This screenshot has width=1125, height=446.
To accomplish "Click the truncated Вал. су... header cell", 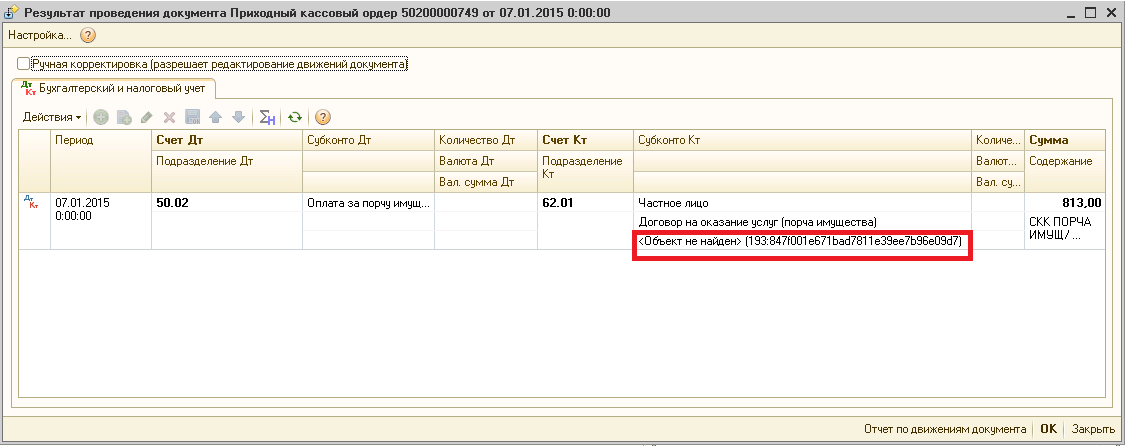I will click(999, 182).
